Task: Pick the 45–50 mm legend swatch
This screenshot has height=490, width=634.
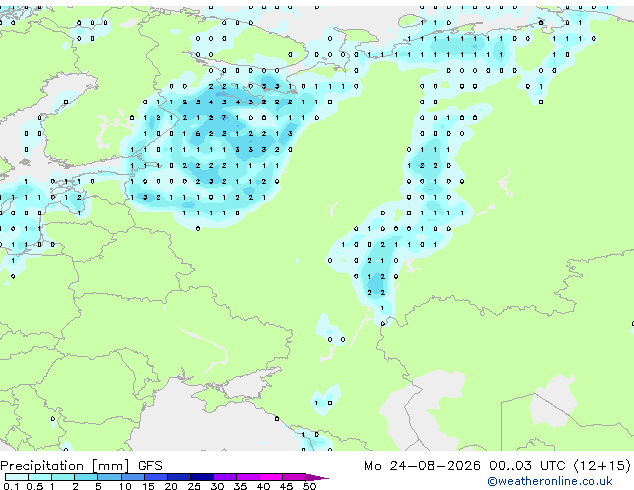Action: click(x=294, y=477)
